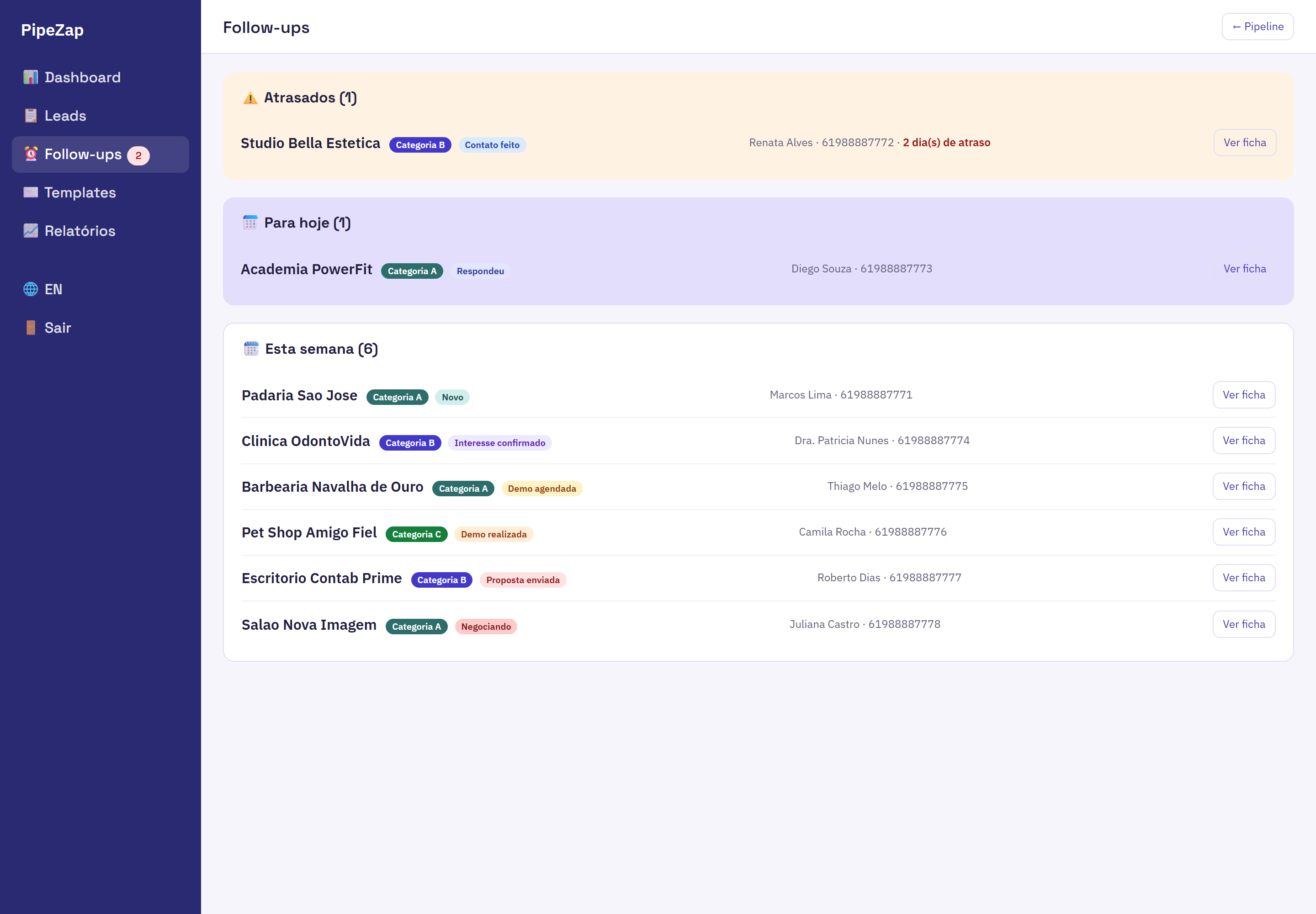Click the Demo agendada status tag
This screenshot has height=914, width=1316.
click(542, 489)
